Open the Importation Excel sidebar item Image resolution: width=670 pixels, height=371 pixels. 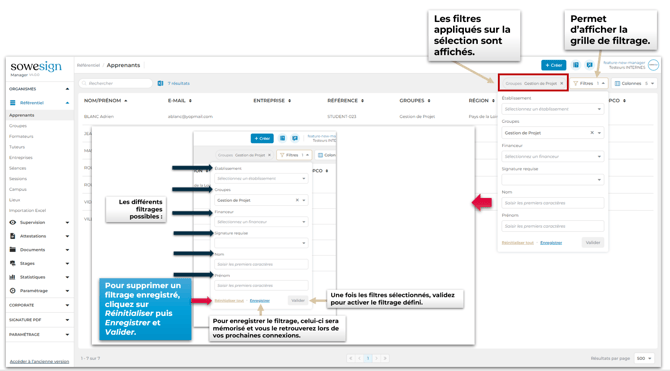point(27,210)
